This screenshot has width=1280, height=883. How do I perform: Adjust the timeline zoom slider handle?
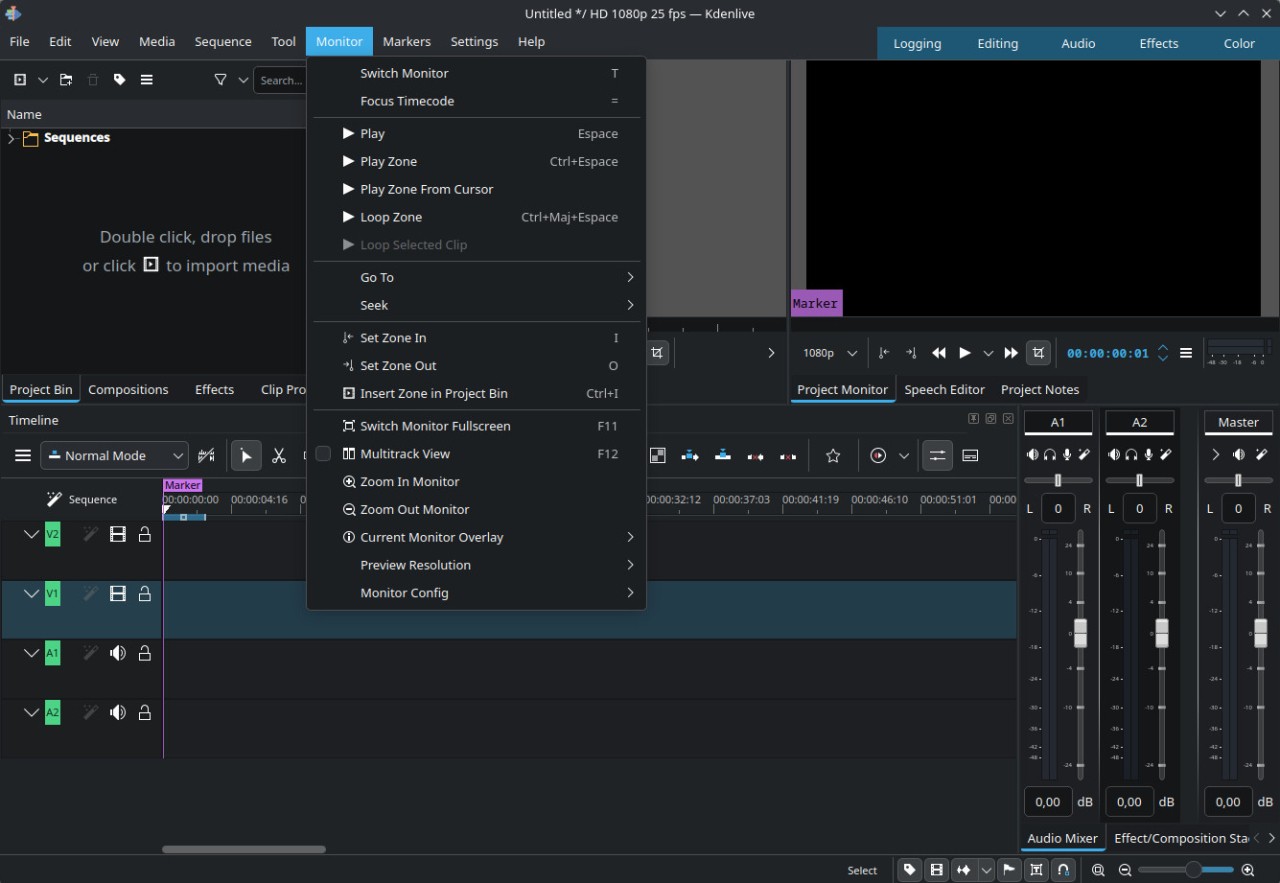(x=1193, y=870)
